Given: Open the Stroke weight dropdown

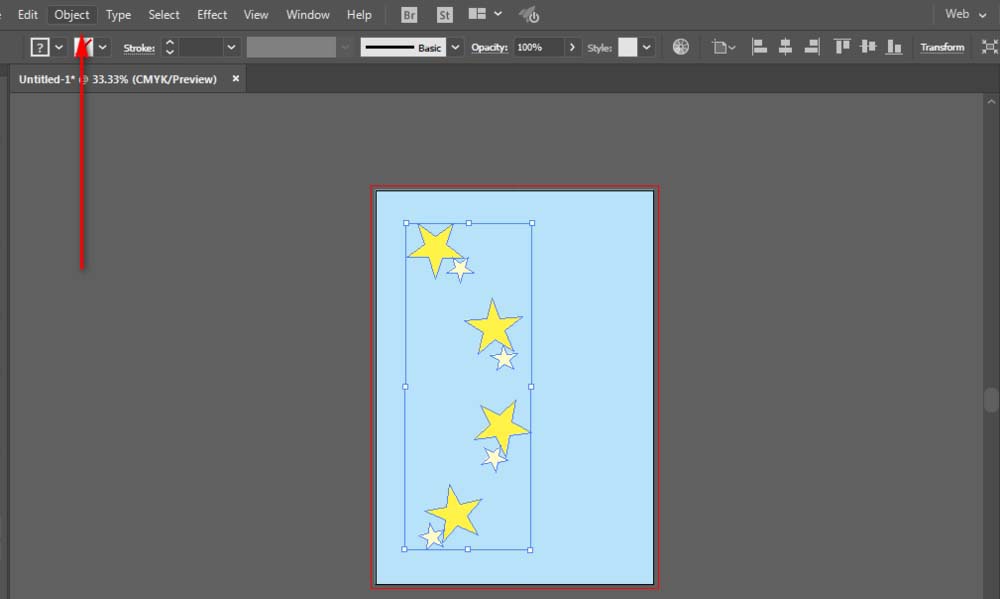Looking at the screenshot, I should click(232, 47).
